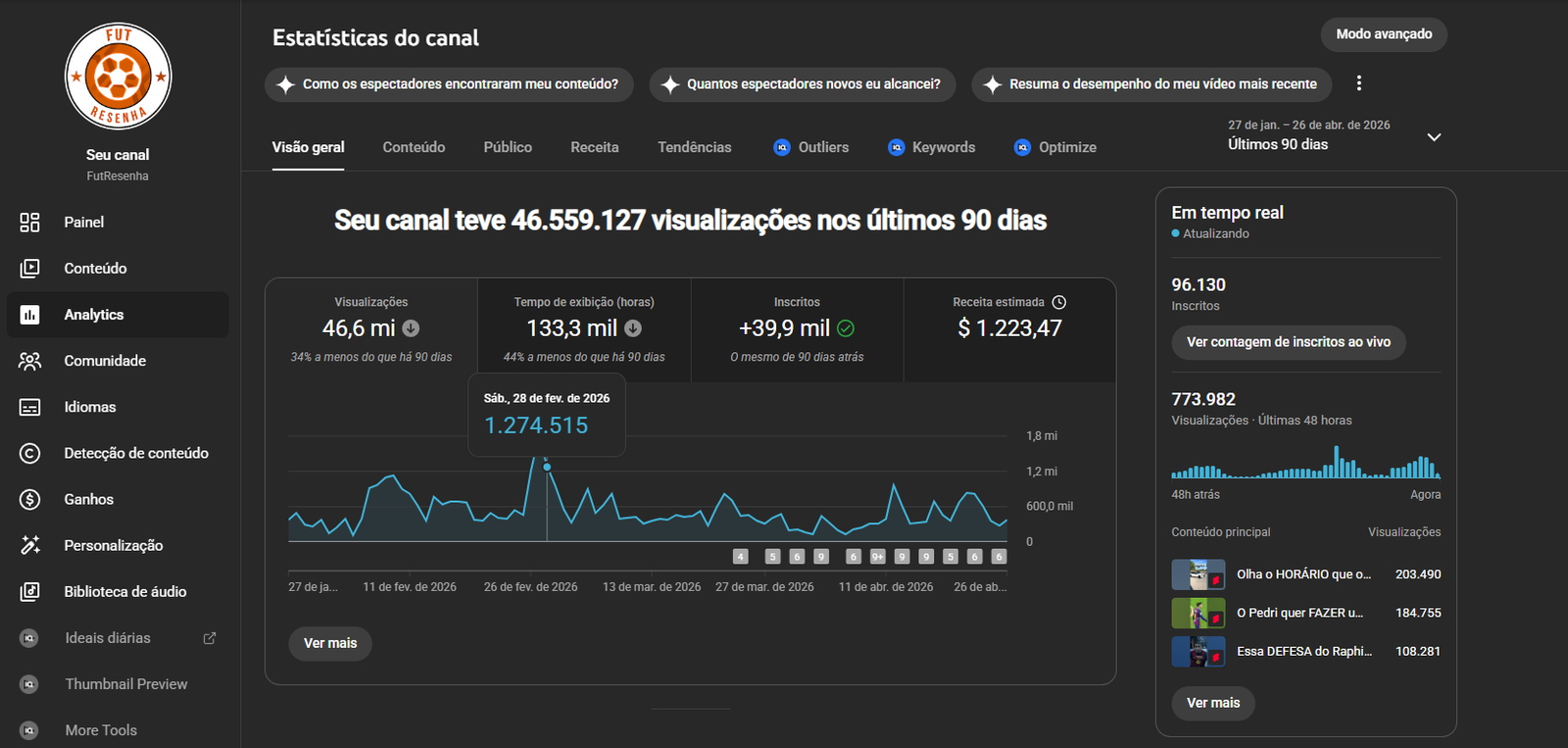Switch to the Receita tab

coord(595,147)
